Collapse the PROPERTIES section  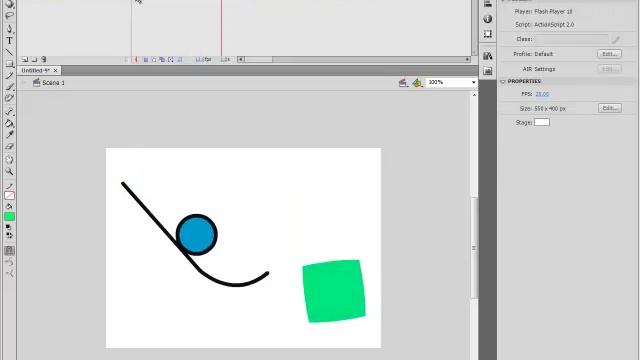point(503,82)
